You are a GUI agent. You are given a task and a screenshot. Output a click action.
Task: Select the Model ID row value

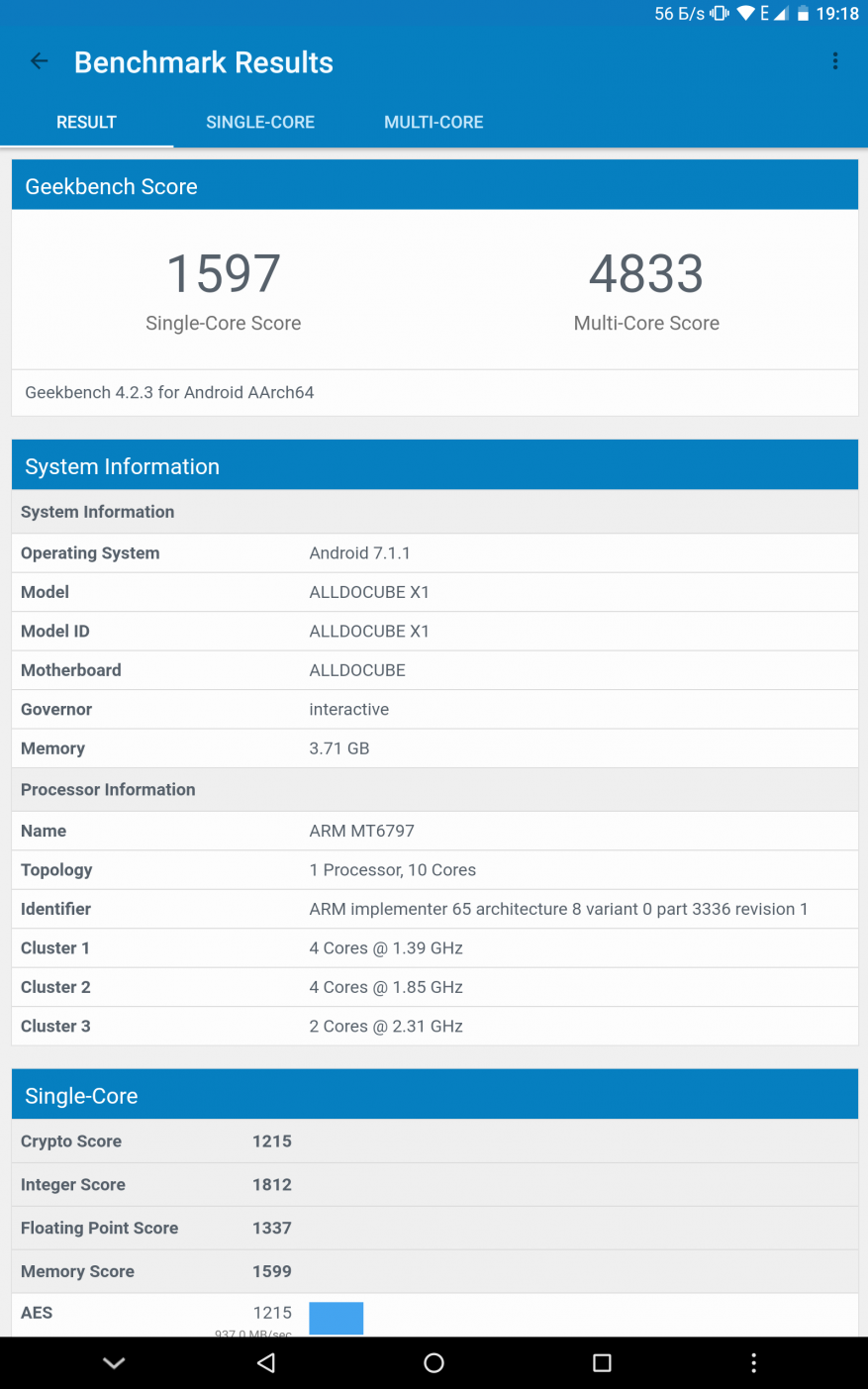point(369,631)
